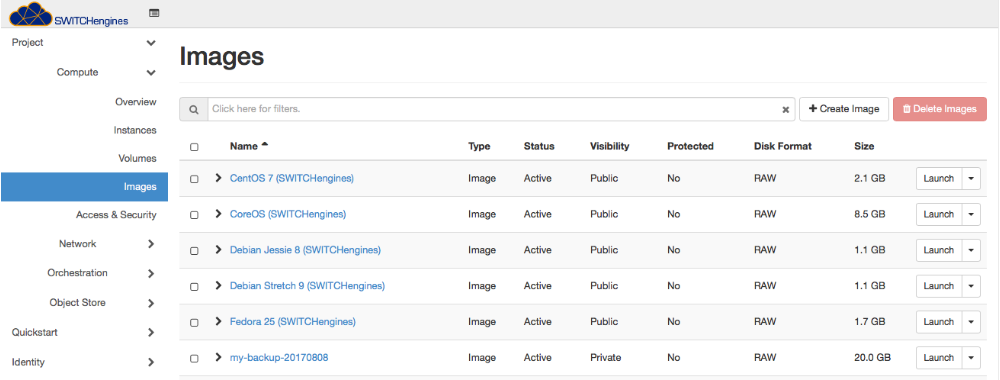Check the Debian Jessie 8 row checkbox
This screenshot has width=1000, height=380.
click(194, 251)
